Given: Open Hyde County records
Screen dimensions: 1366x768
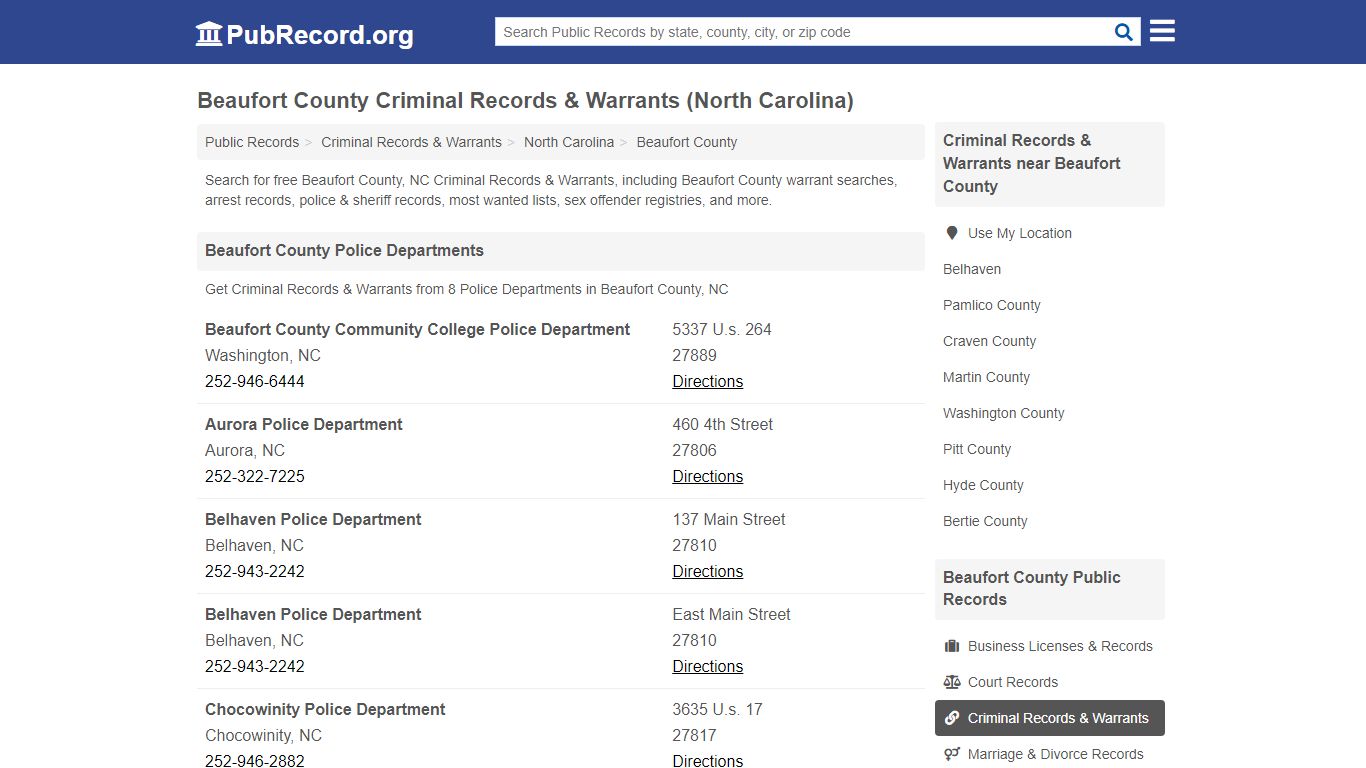Looking at the screenshot, I should point(983,485).
